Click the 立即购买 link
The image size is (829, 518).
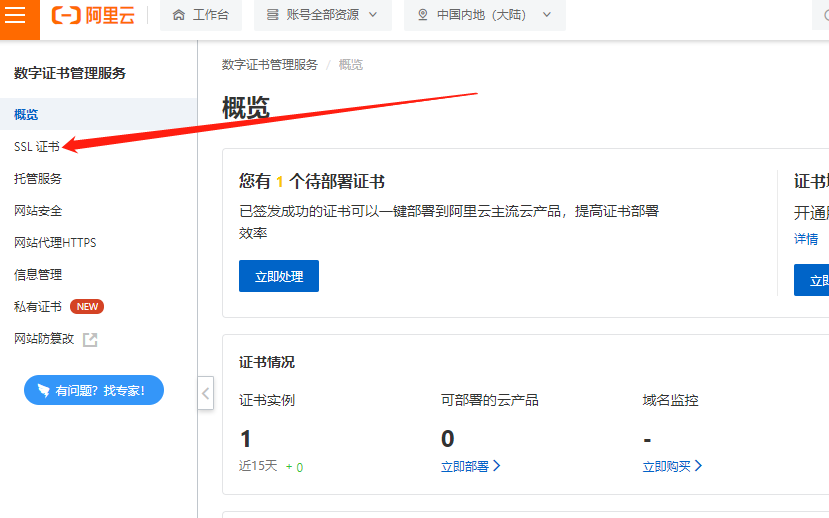[x=672, y=466]
